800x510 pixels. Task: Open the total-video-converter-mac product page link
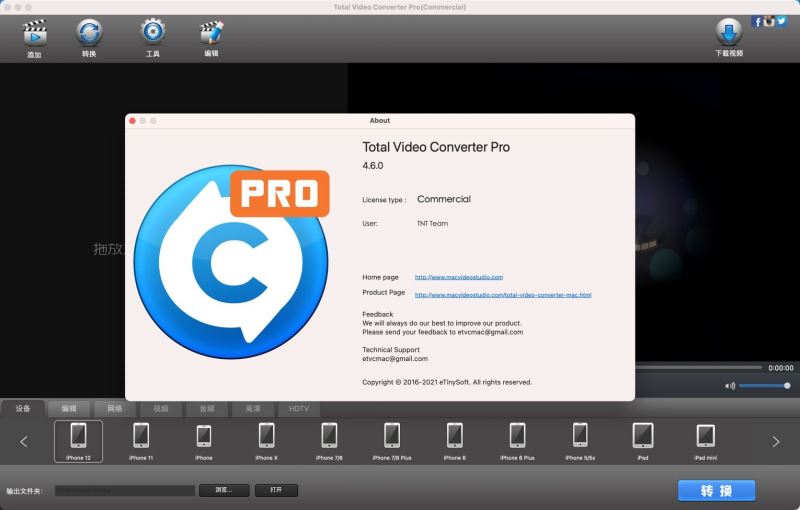click(503, 295)
